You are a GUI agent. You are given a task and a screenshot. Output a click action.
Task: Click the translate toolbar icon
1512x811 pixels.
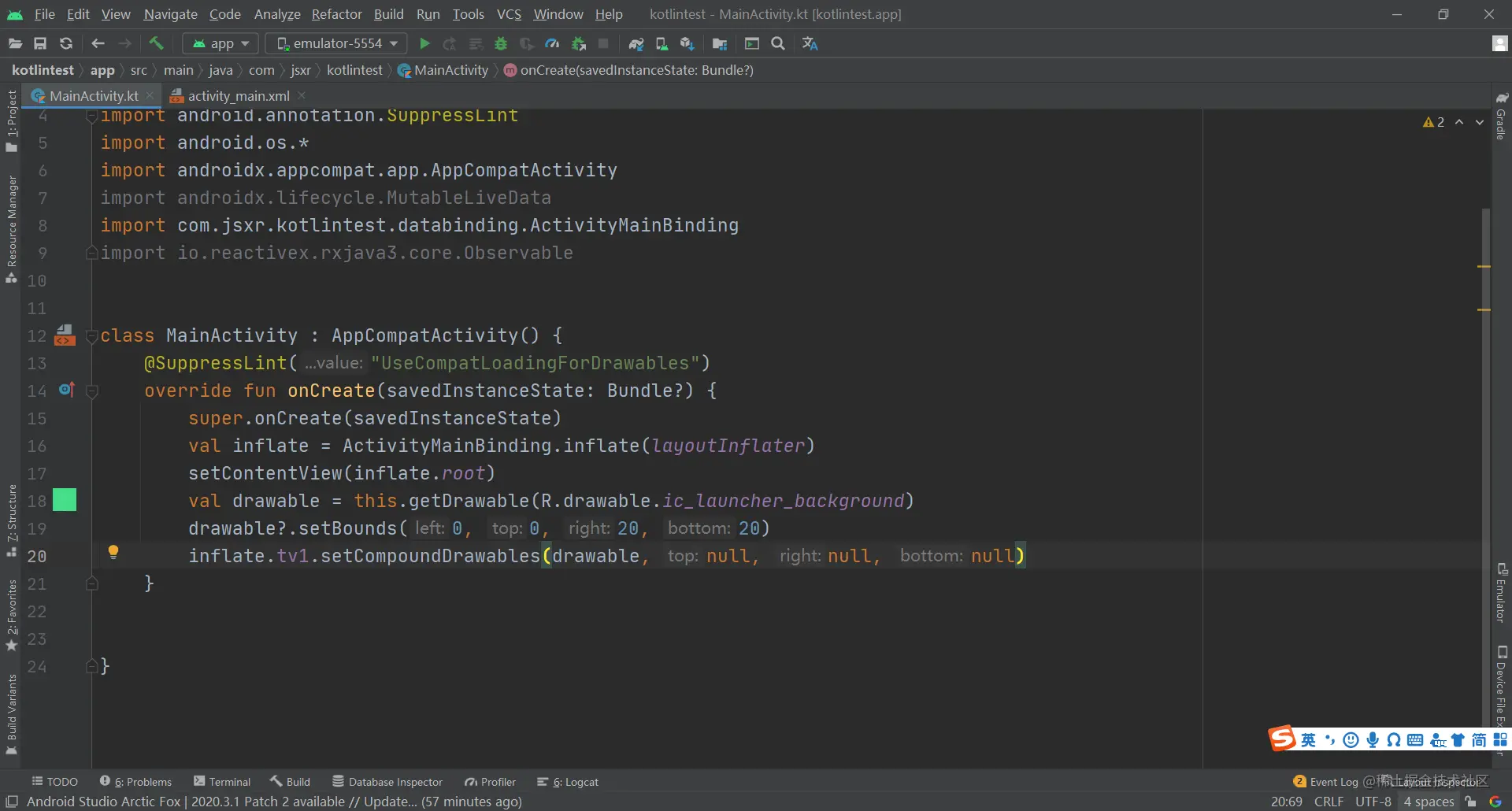810,43
